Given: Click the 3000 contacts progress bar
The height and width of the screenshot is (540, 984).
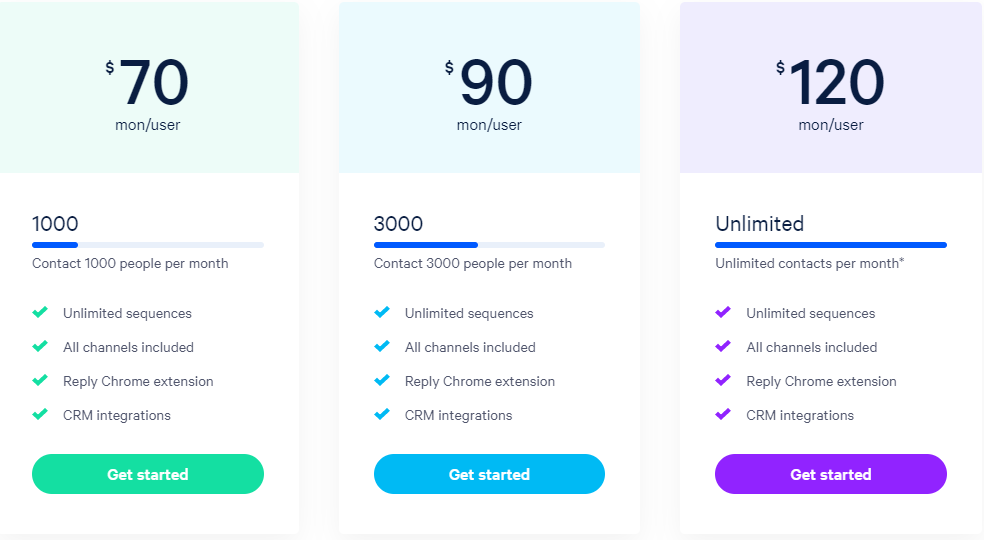Looking at the screenshot, I should [x=489, y=245].
